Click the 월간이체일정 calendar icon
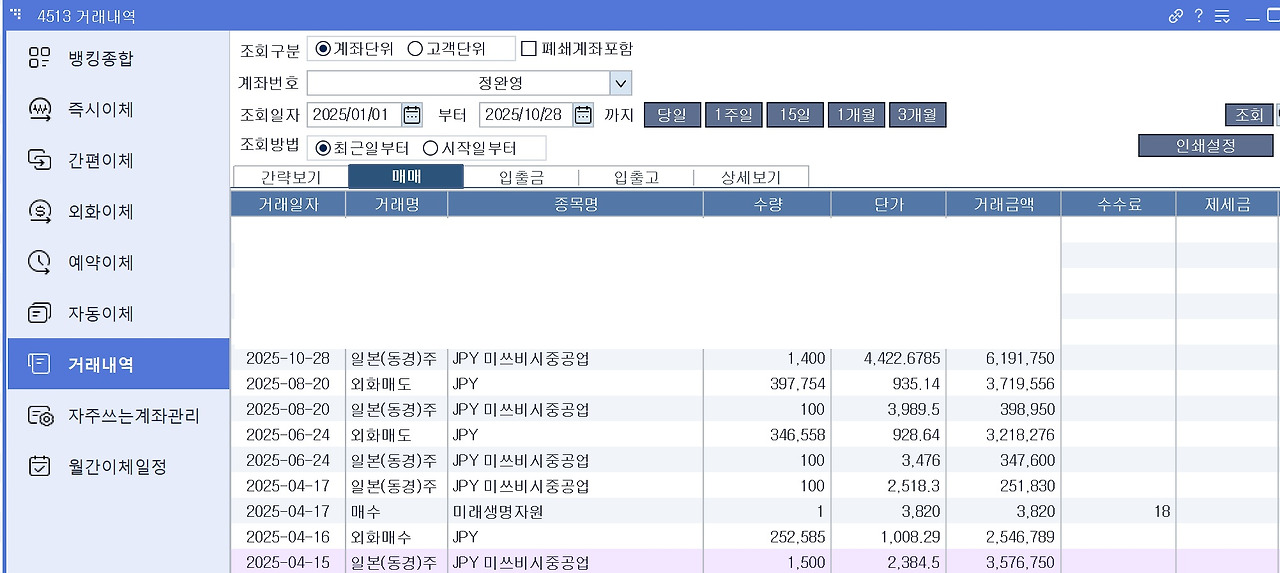Viewport: 1280px width, 573px height. 39,466
